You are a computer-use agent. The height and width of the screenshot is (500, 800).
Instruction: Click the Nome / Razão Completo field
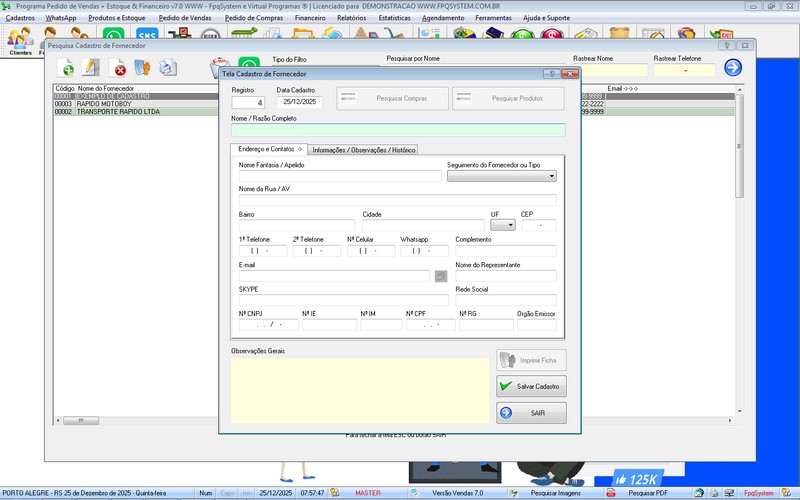(x=397, y=130)
